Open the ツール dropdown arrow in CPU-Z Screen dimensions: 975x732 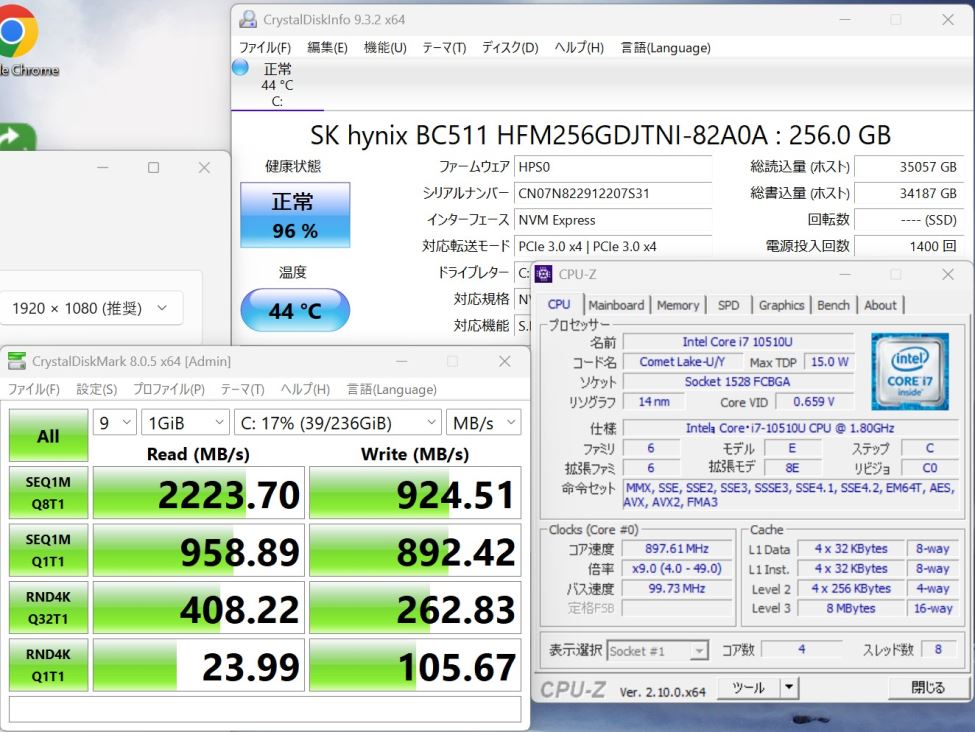(x=789, y=687)
